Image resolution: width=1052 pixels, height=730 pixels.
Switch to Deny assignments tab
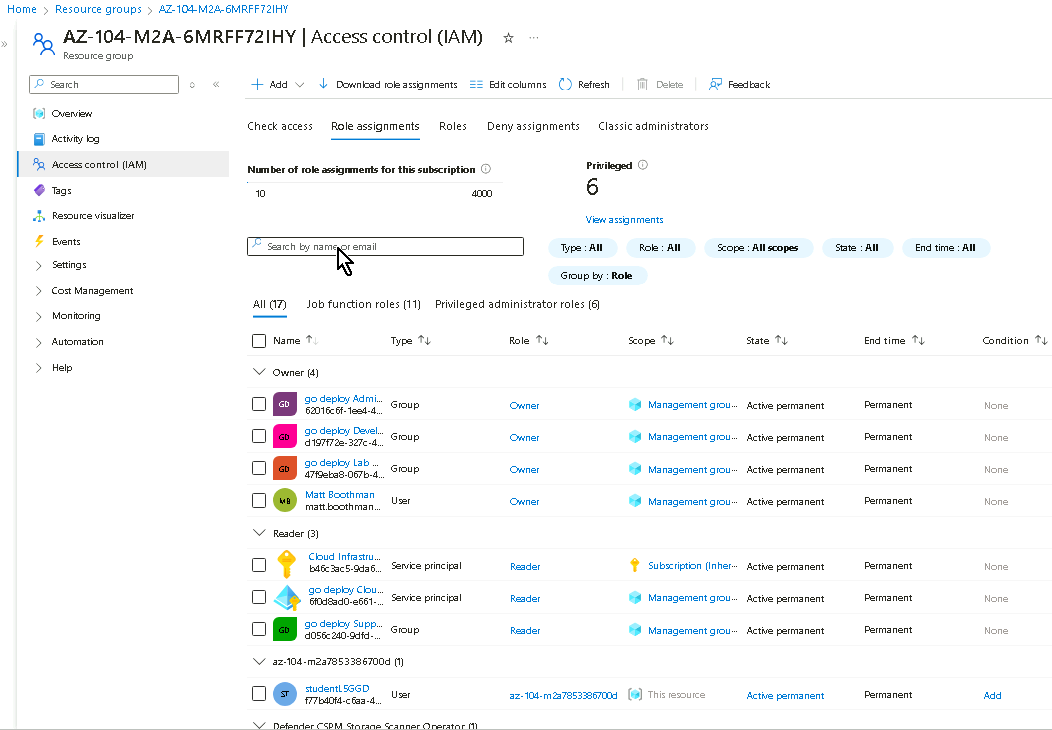[x=533, y=126]
